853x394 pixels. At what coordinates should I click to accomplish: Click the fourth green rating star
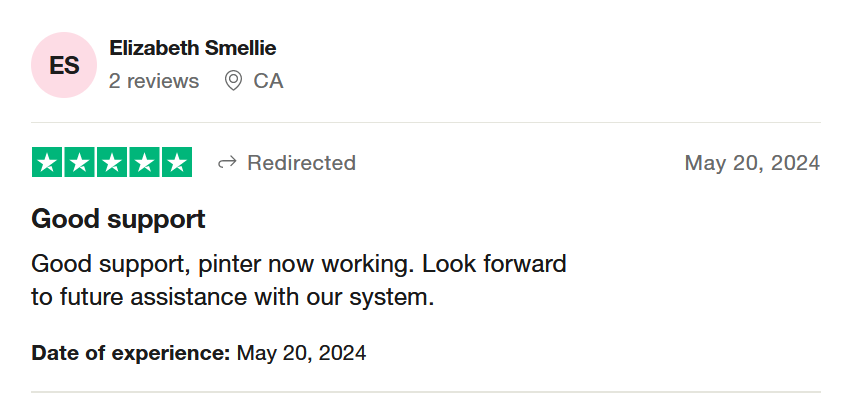(144, 162)
